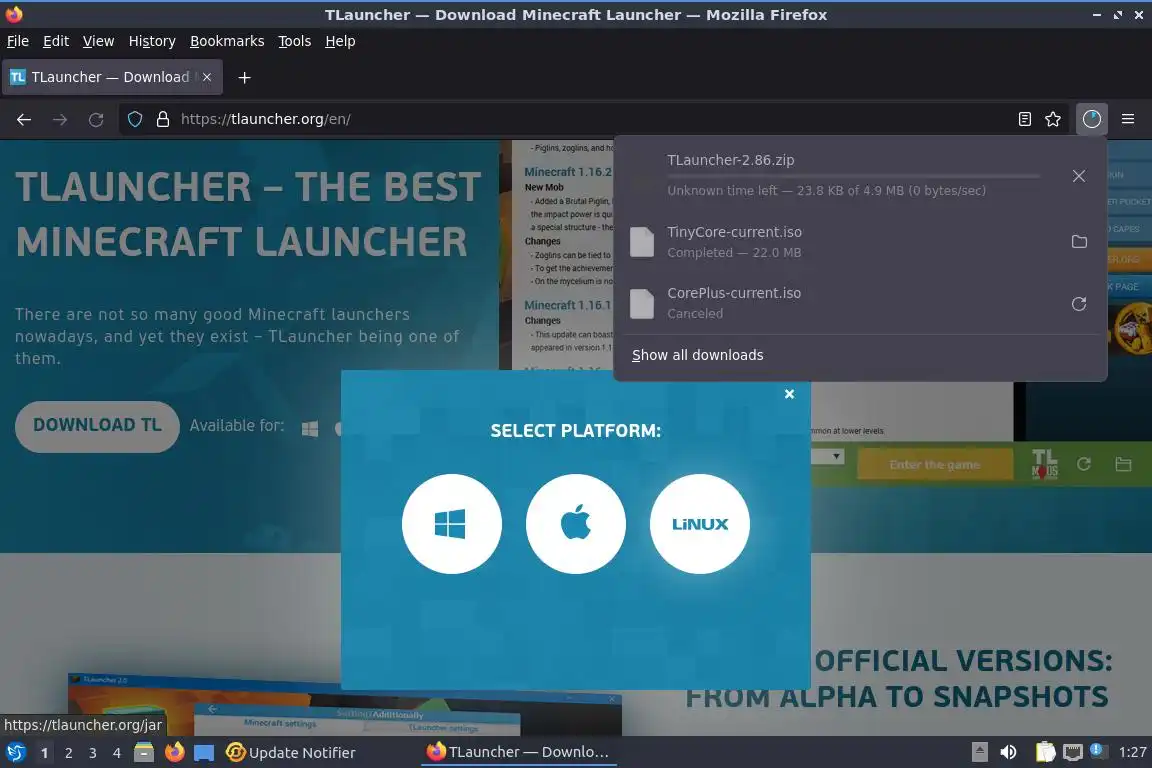Click Windows icon beside Available for
Screen dimensions: 1152x768
pos(310,428)
